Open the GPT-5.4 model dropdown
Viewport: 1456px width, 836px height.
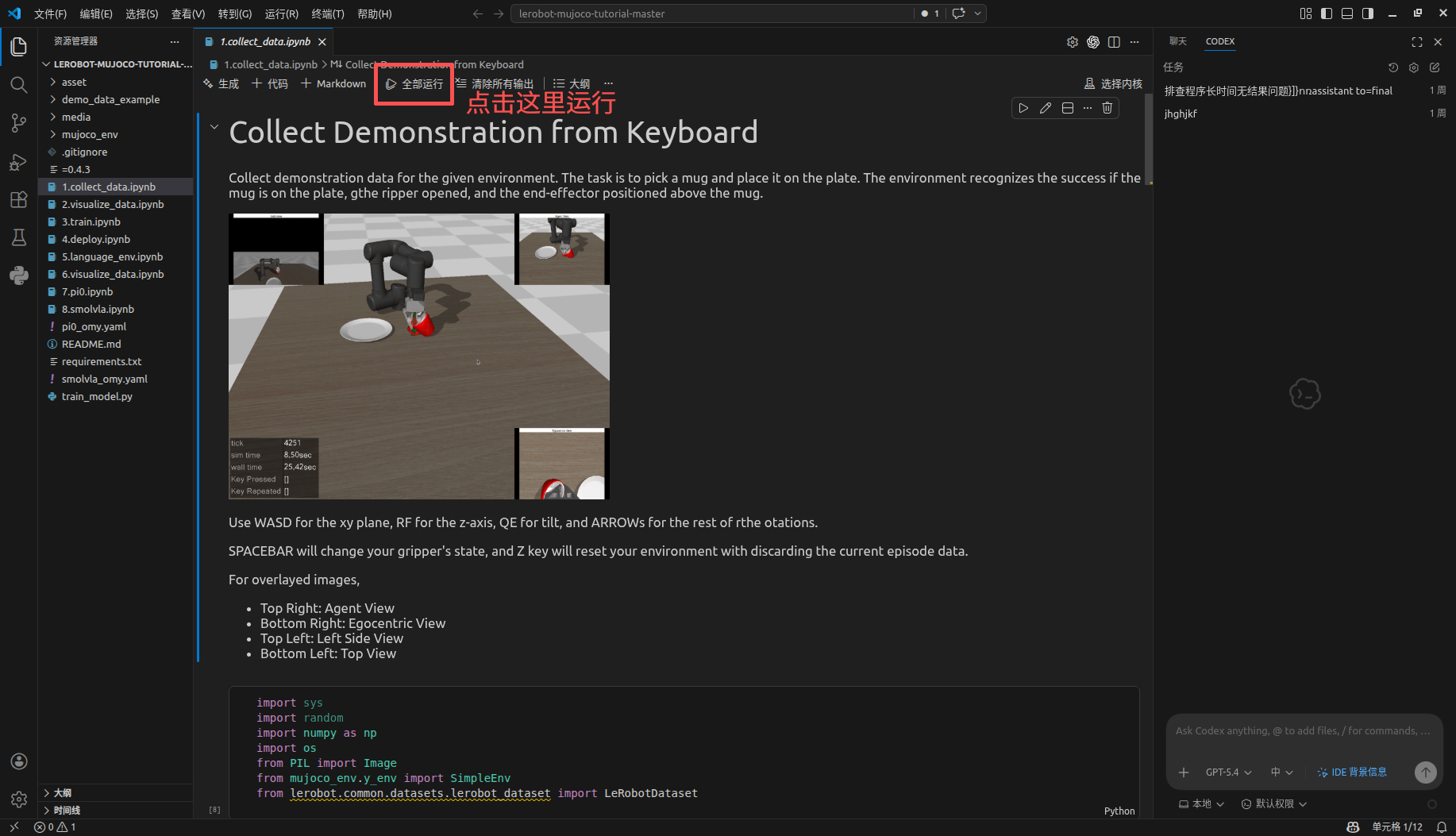coord(1228,772)
